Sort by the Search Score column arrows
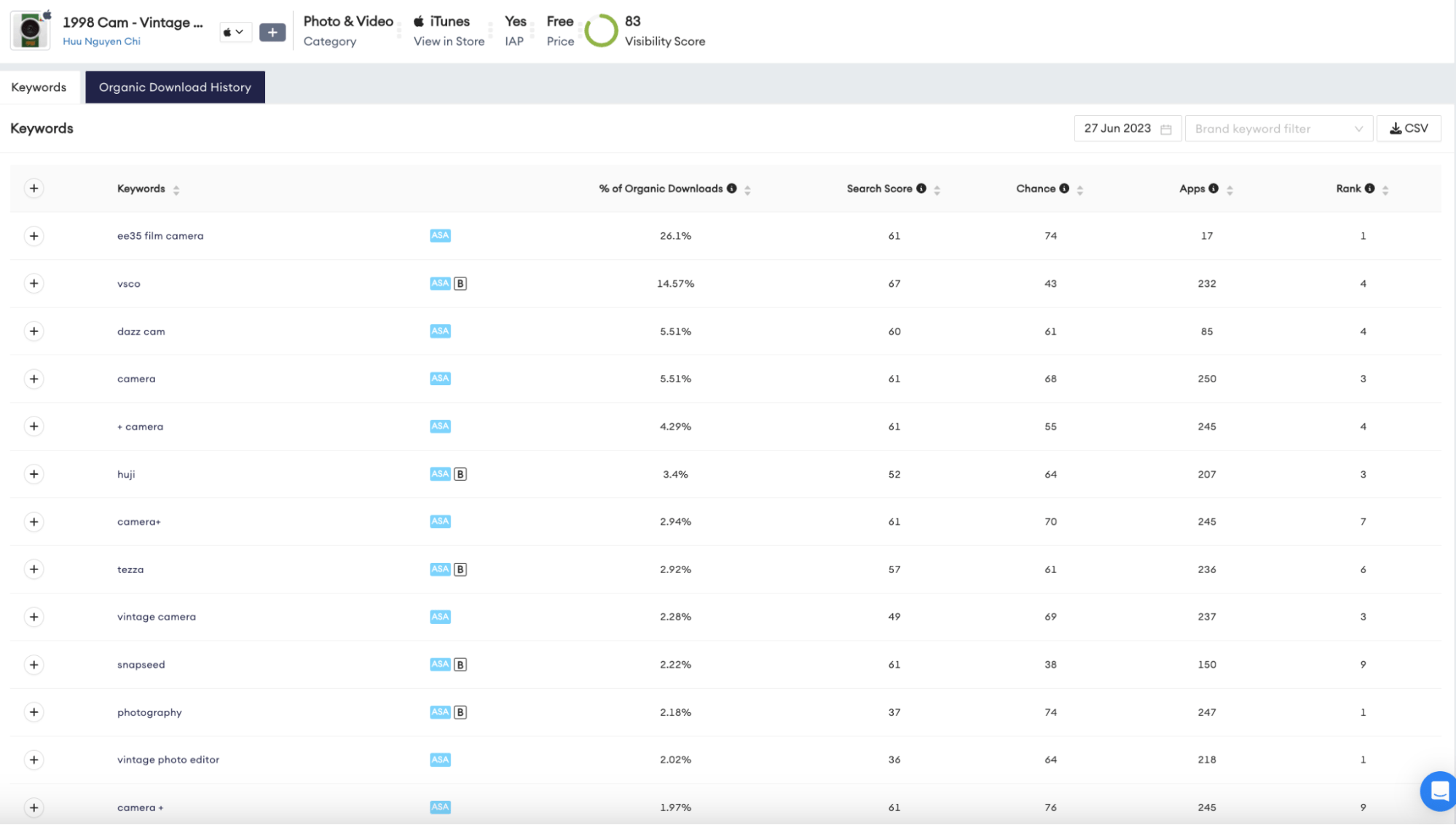Screen dimensions: 1456x825 [937, 189]
